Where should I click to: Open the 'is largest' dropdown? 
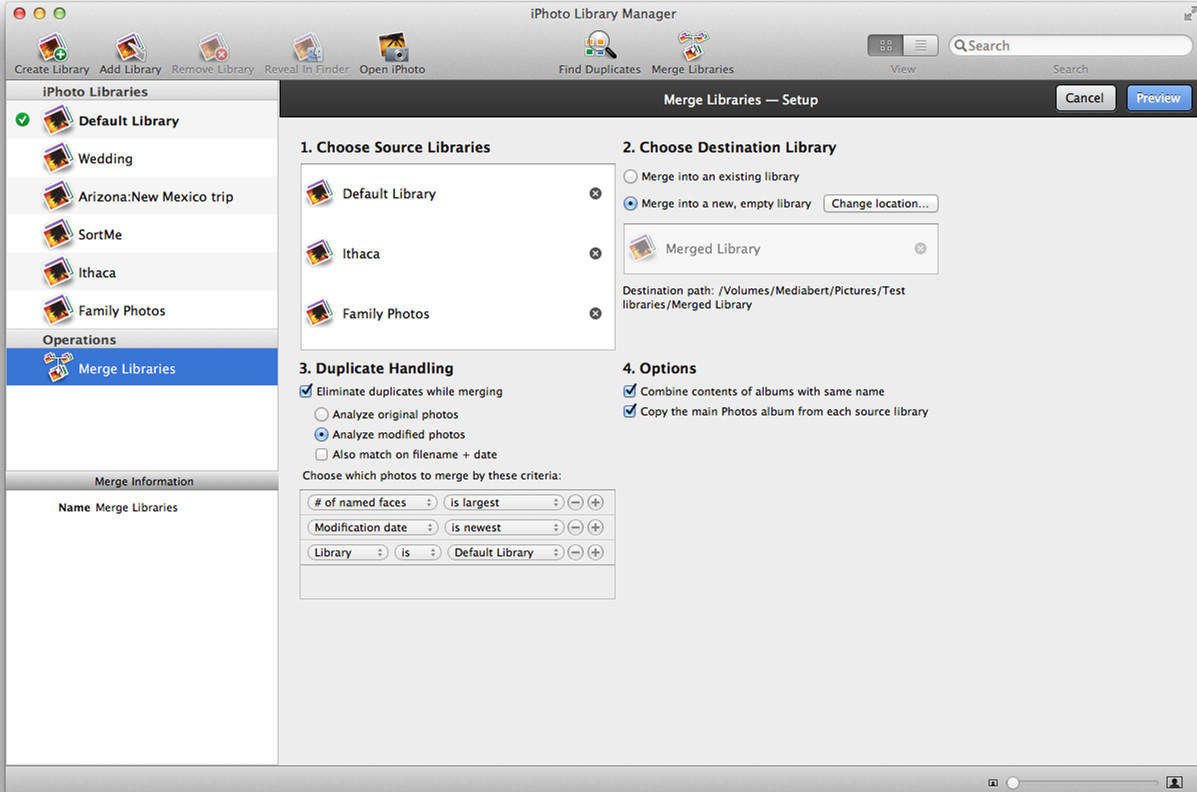coord(504,503)
